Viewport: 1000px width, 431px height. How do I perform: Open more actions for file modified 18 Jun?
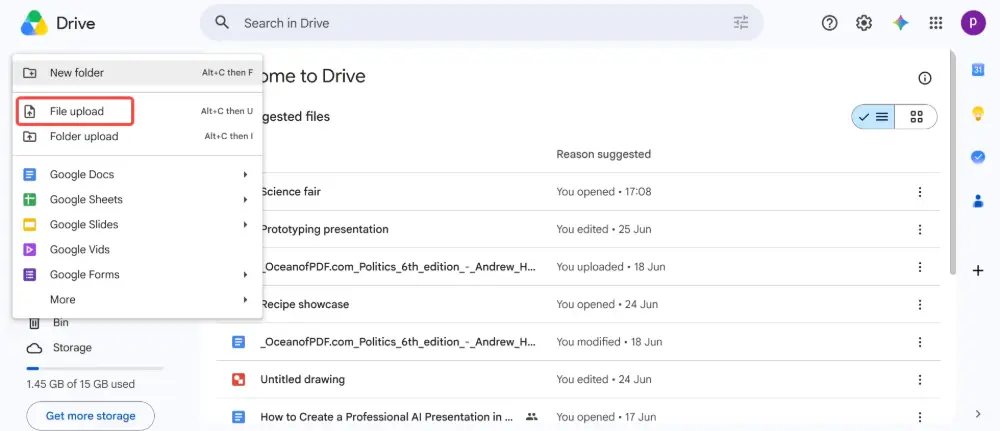pos(920,342)
